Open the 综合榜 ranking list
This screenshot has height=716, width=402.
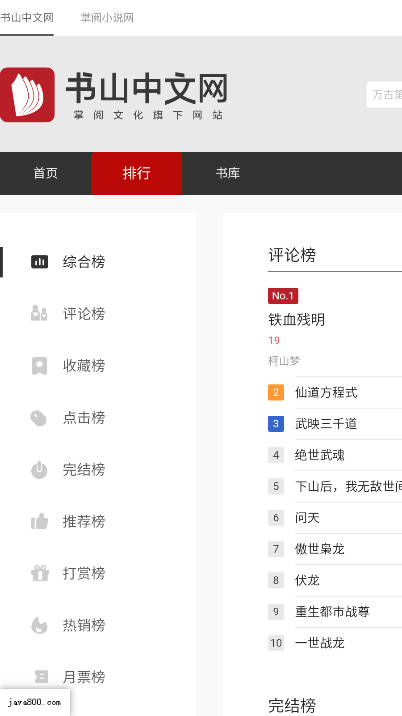[x=84, y=262]
